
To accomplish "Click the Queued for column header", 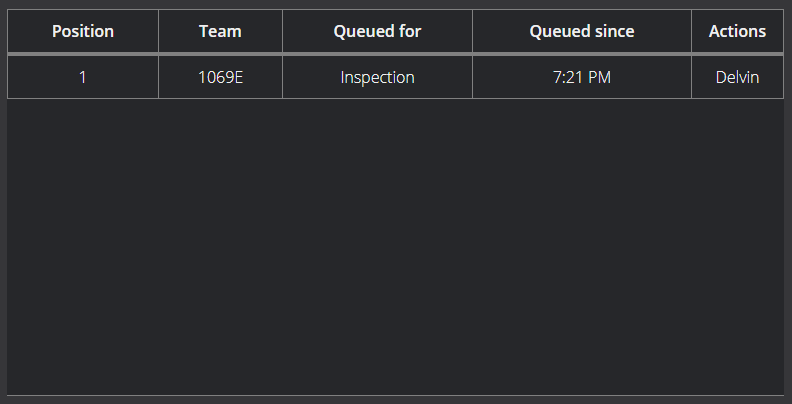I will (x=377, y=31).
